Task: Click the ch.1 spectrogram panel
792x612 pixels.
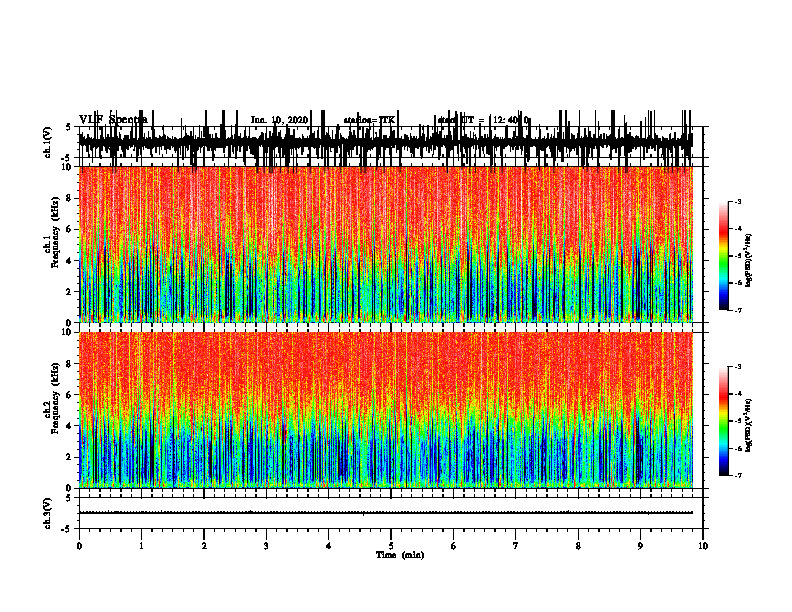Action: click(x=386, y=244)
